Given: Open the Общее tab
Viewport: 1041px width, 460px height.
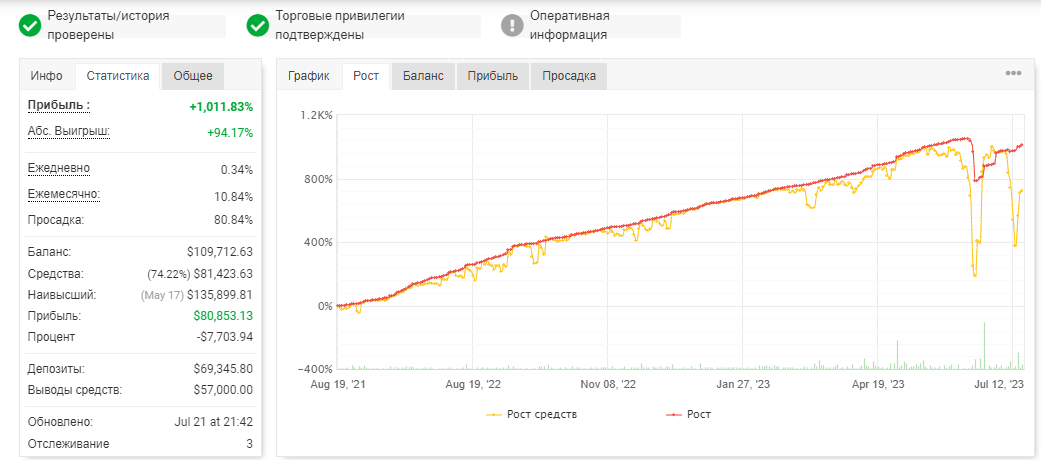Looking at the screenshot, I should click(x=193, y=76).
